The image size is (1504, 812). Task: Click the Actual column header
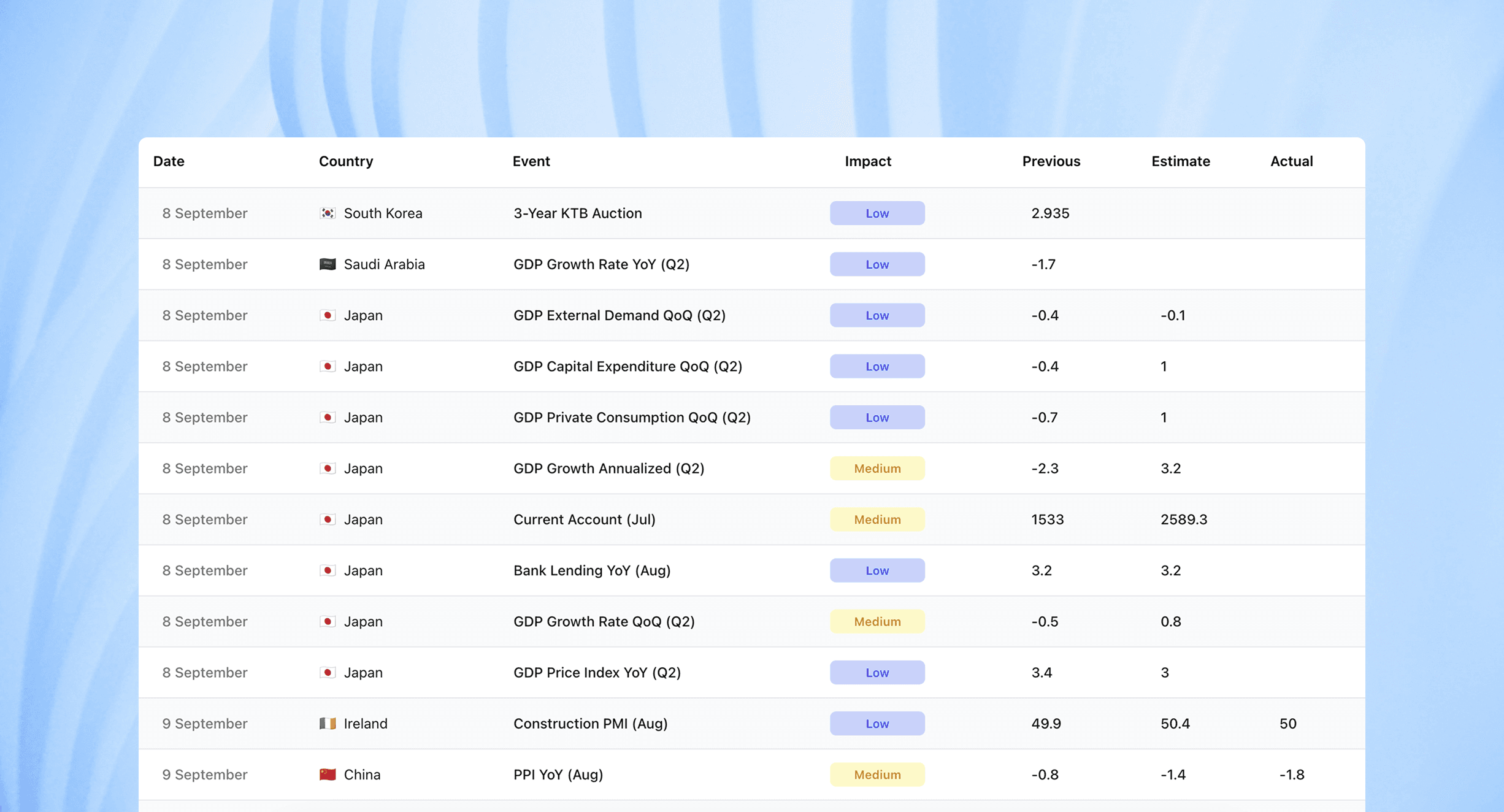click(1291, 161)
